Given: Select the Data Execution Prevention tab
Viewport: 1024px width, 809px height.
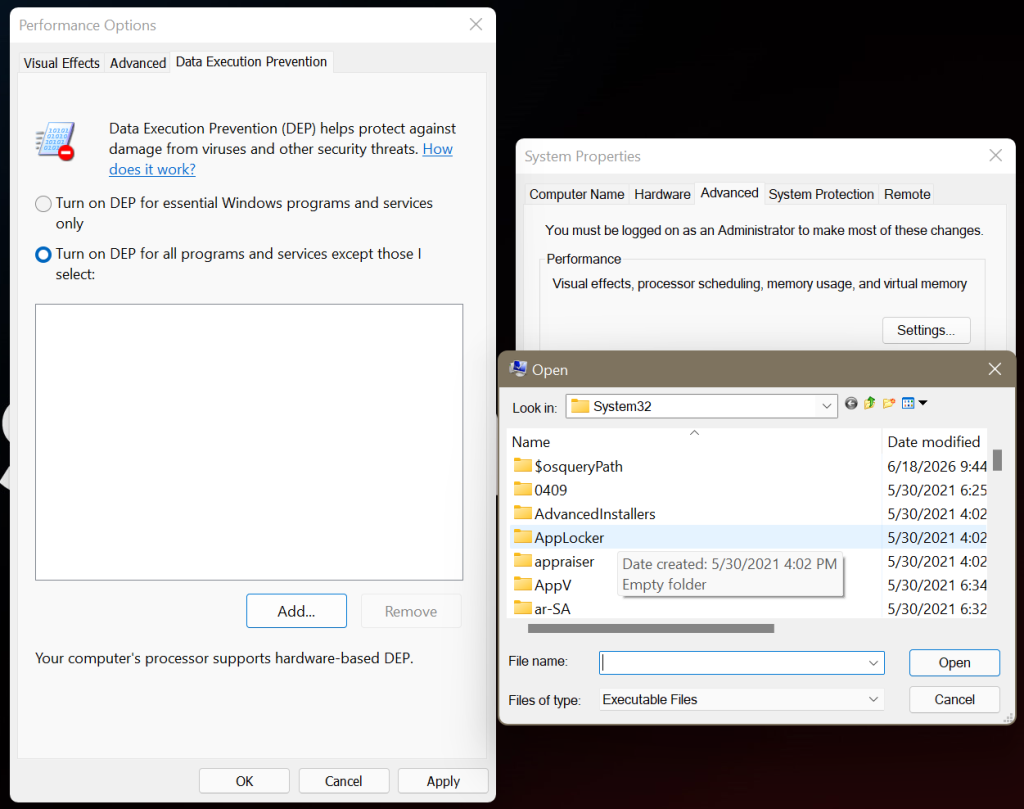Looking at the screenshot, I should point(251,62).
